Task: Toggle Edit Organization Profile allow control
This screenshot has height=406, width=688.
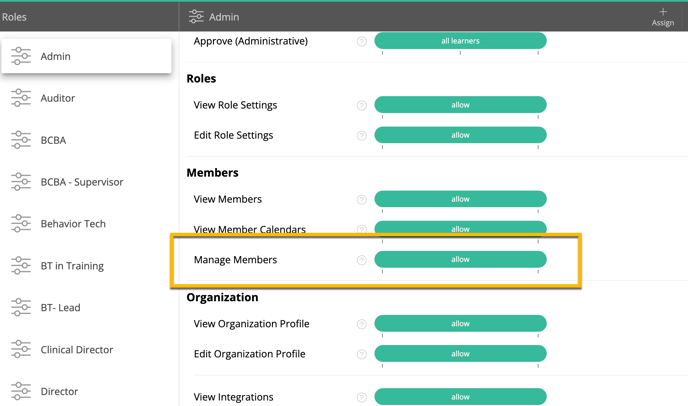Action: (x=460, y=354)
